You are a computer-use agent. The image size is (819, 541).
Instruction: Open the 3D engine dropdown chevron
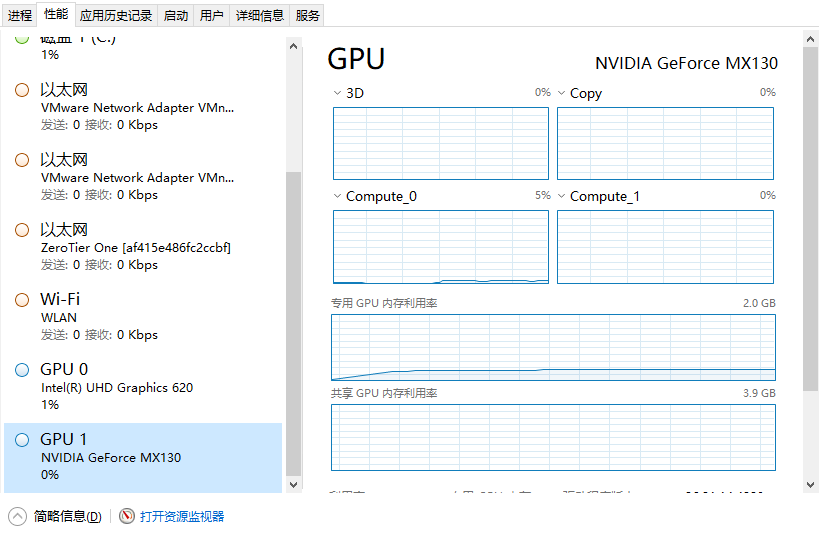[337, 93]
